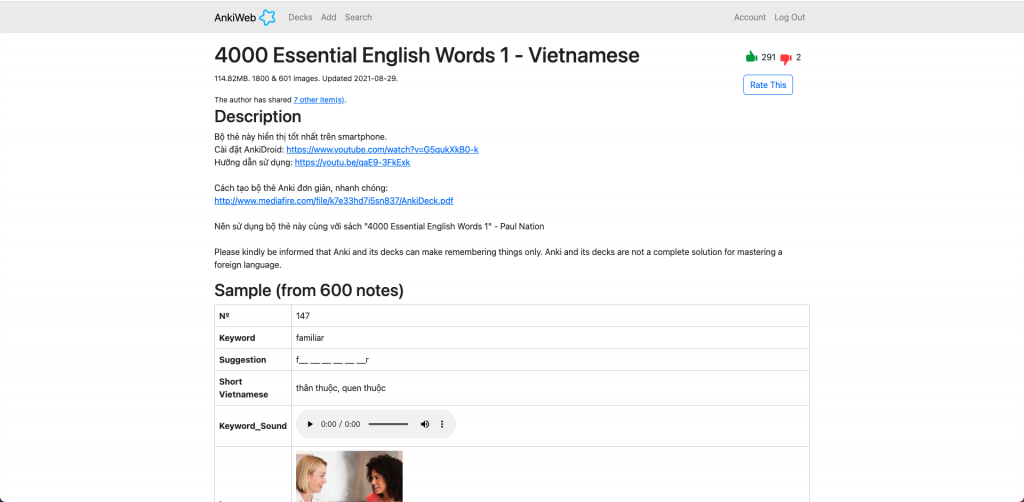
Task: Click the '291' upvote count
Action: (769, 57)
